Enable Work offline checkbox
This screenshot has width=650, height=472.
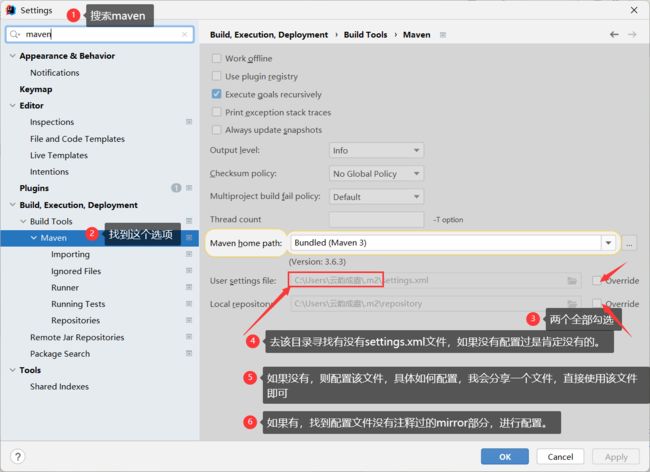click(x=216, y=58)
